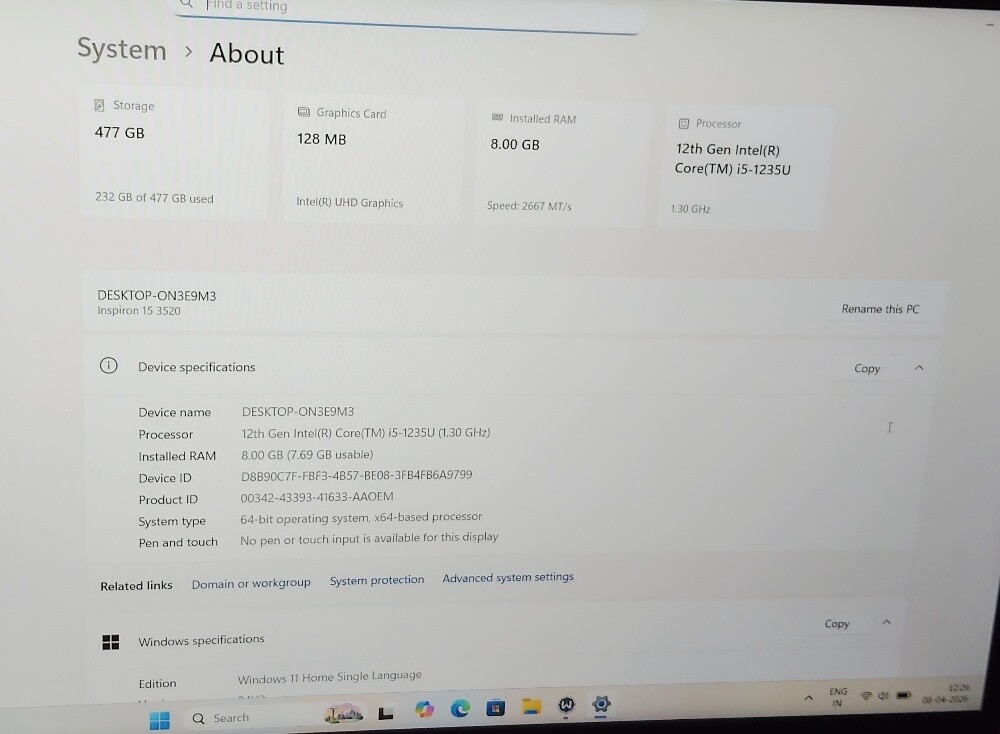
Task: Select '8.00 GB (7.69 GB usable)' text
Action: pos(307,455)
